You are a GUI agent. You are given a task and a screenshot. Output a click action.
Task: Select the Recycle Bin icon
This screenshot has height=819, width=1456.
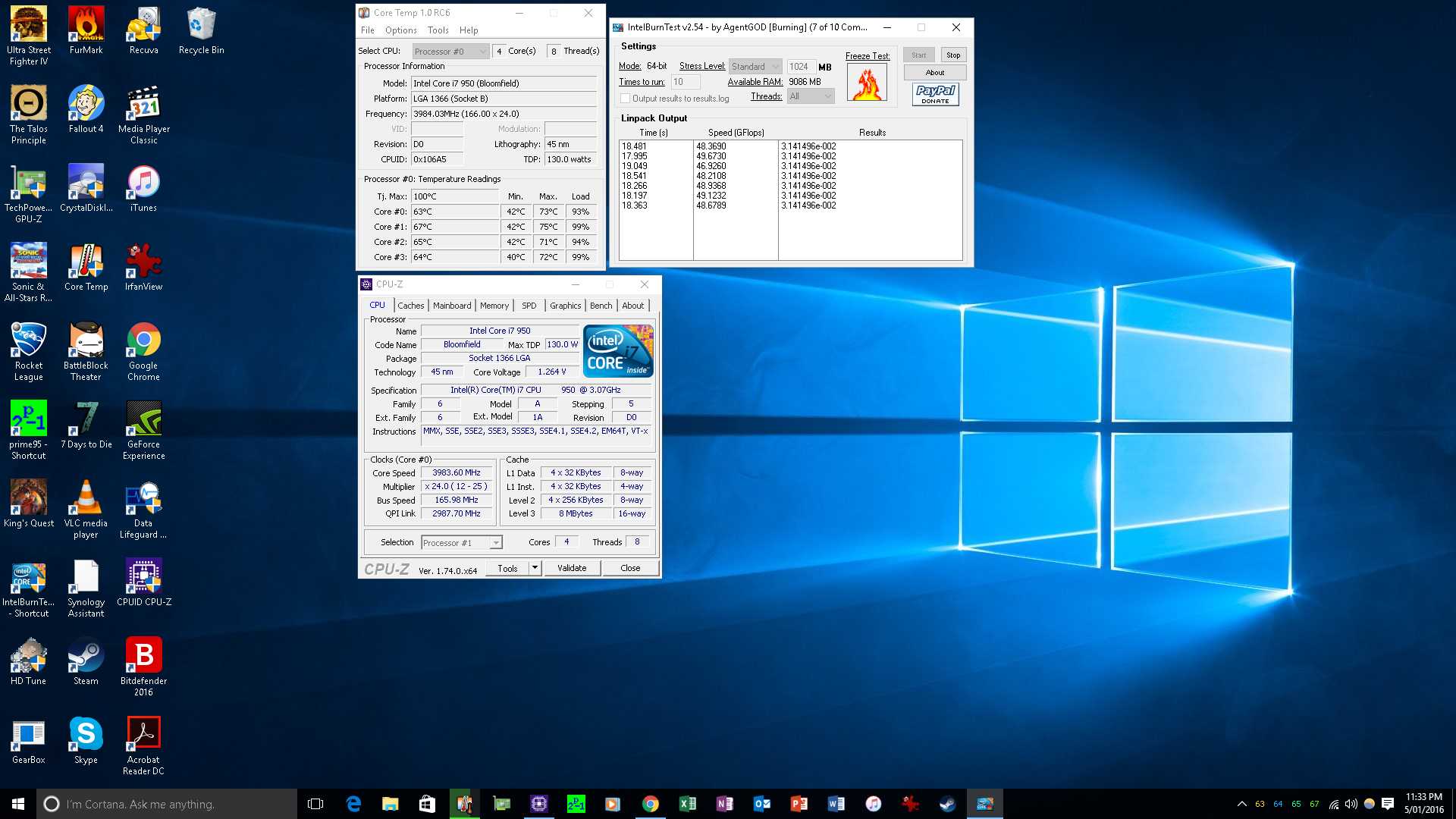pos(201,30)
